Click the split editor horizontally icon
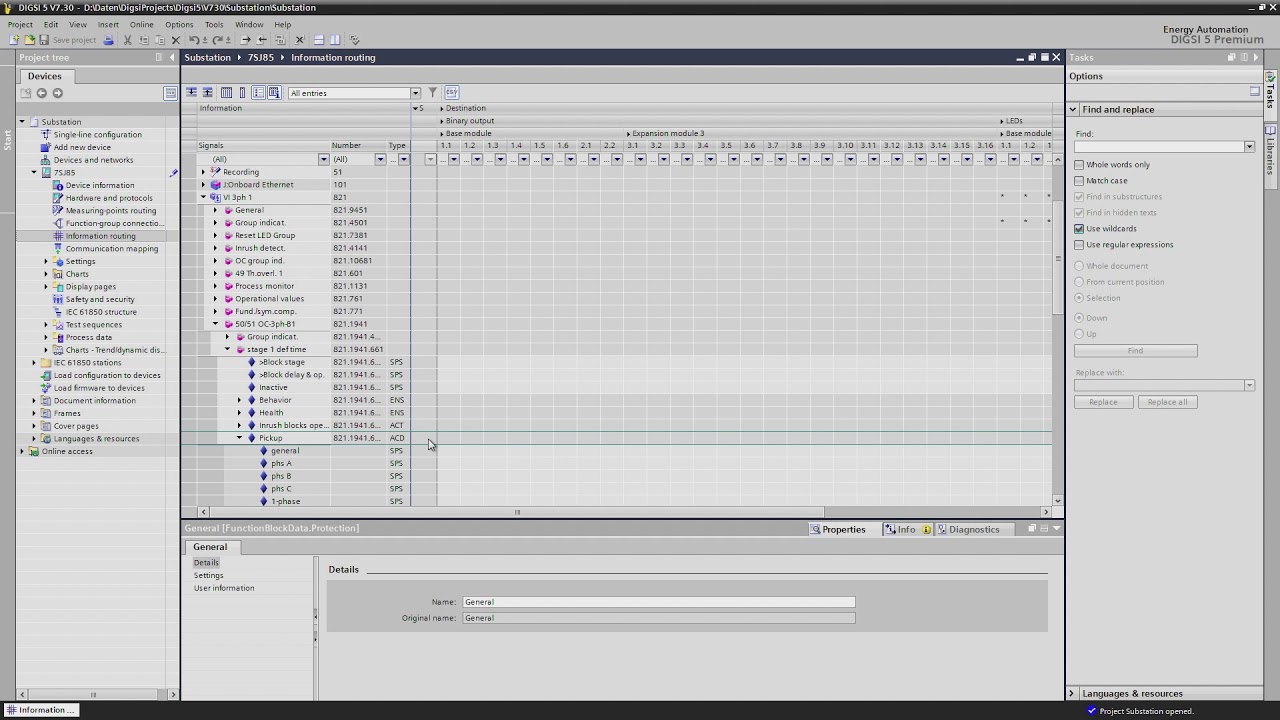 318,40
